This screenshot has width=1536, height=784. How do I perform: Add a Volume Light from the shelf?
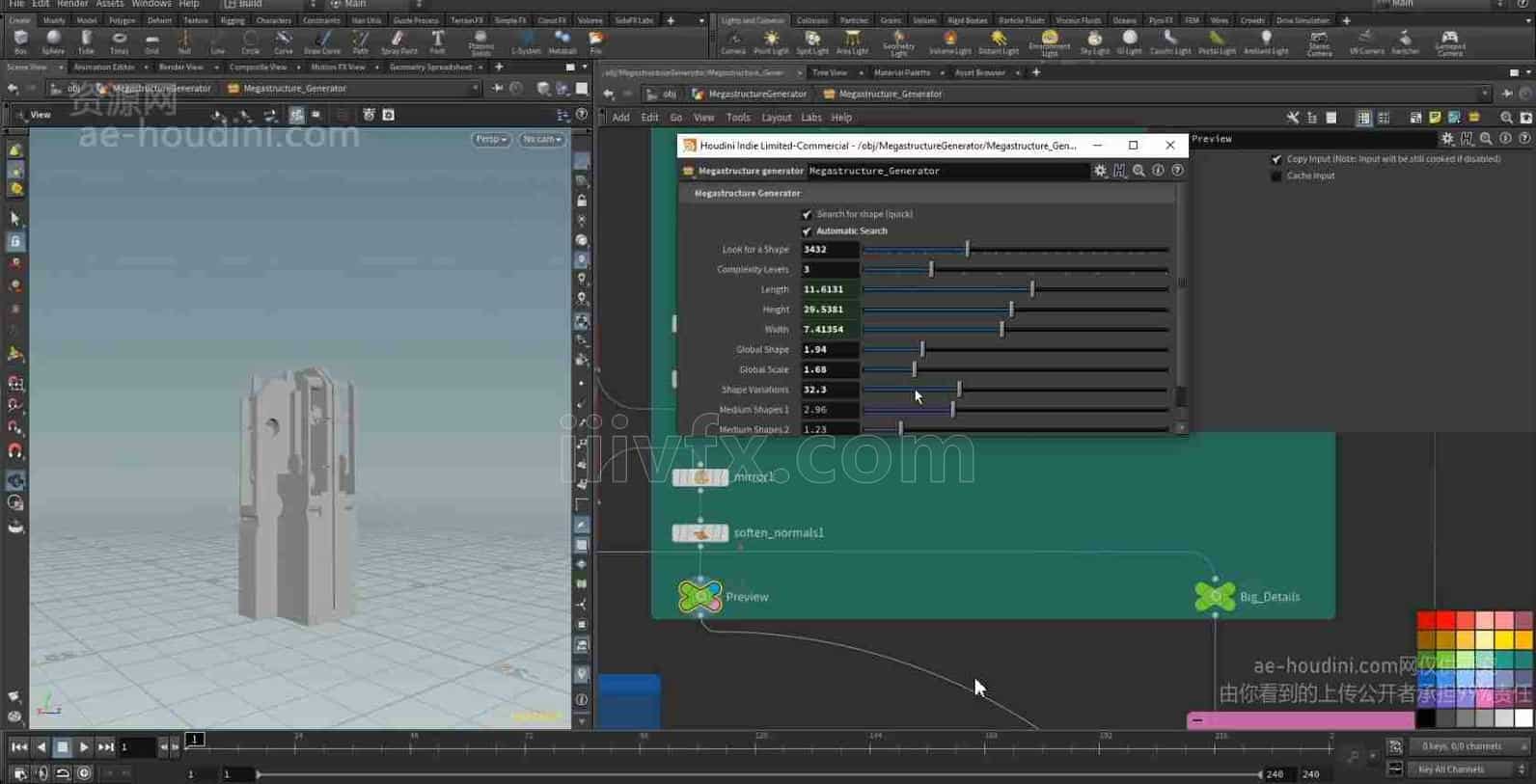[949, 41]
